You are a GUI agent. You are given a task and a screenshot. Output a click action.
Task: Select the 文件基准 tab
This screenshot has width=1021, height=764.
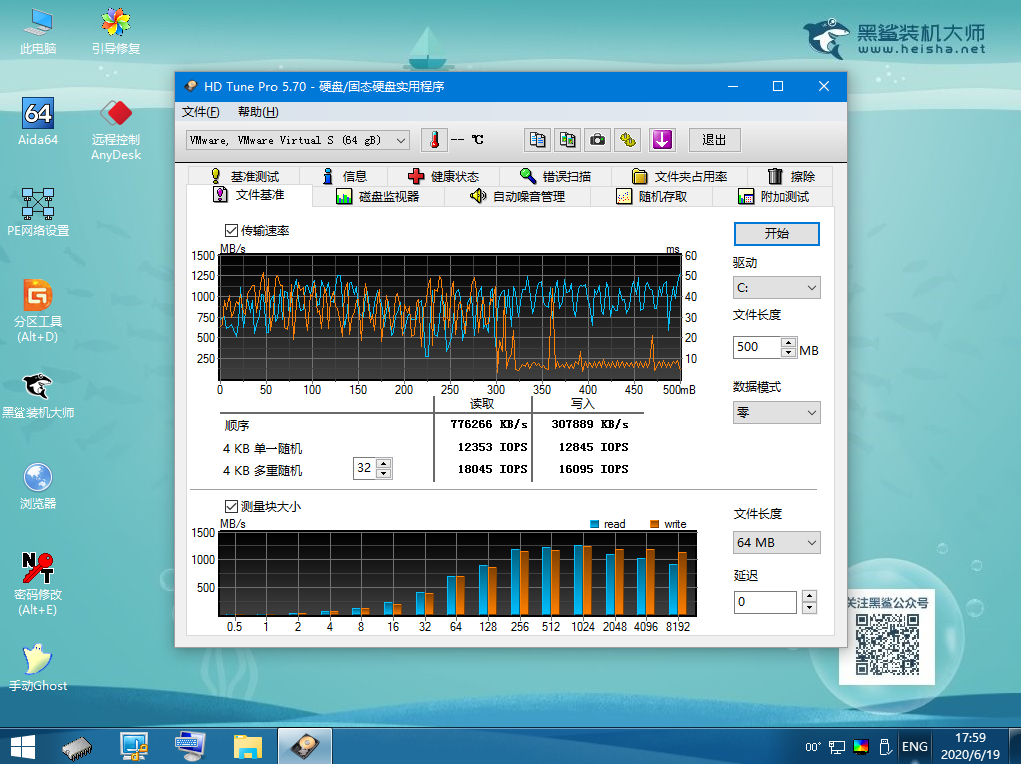pos(249,195)
